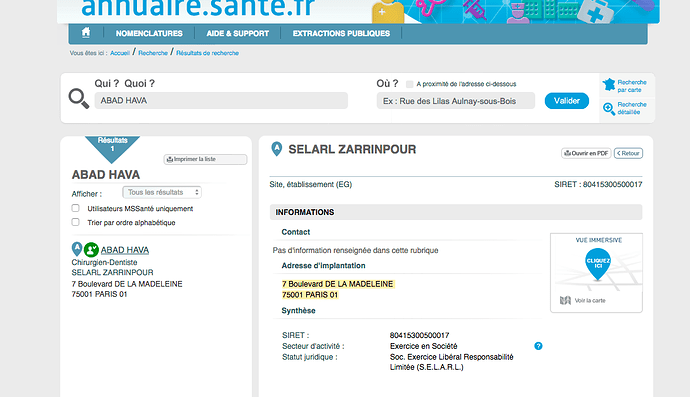Click the magnifying glass search icon
Viewport: 690px width, 397px height.
pos(79,99)
